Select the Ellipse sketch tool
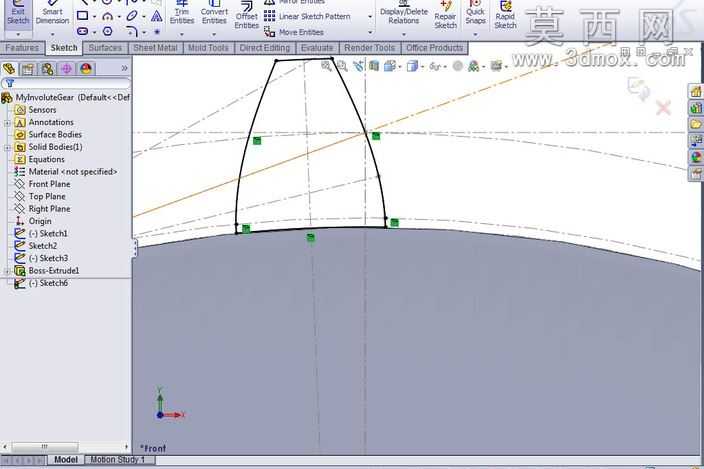 [132, 16]
